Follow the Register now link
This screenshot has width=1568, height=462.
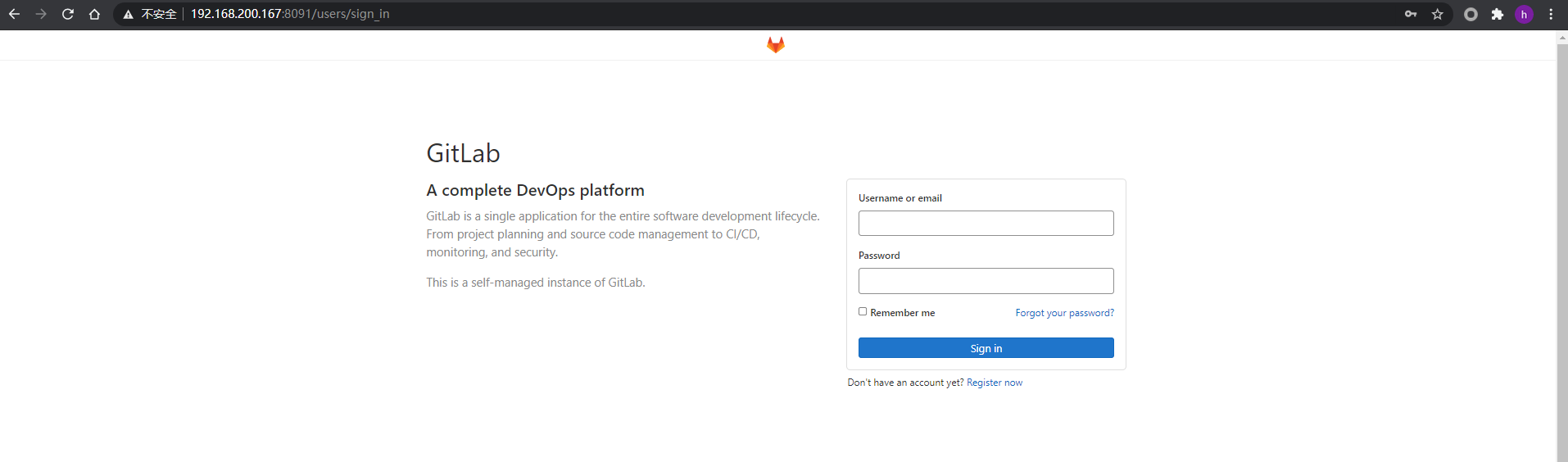[995, 383]
